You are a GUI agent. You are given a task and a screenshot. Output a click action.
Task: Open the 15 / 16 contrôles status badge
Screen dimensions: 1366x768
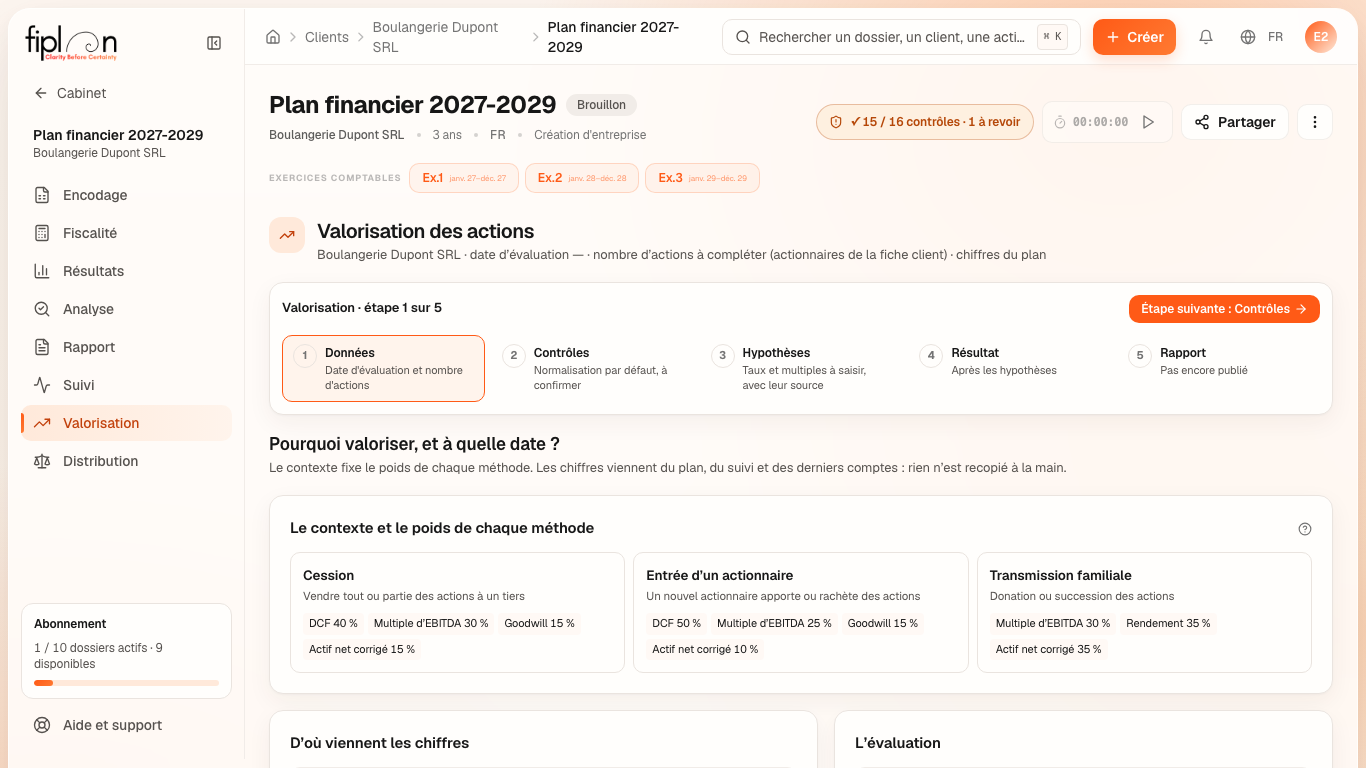[925, 122]
